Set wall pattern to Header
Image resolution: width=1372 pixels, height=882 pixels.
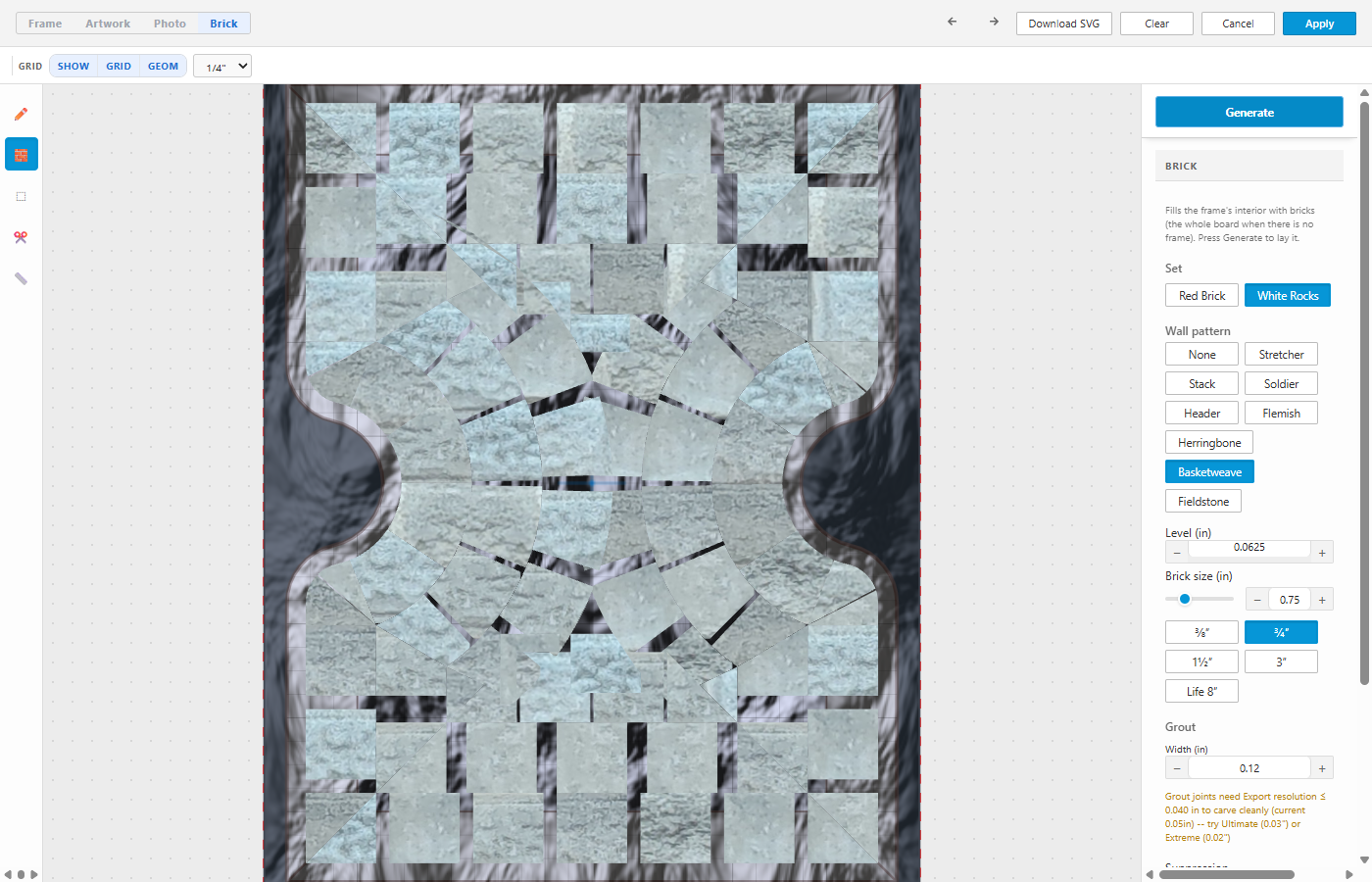tap(1201, 413)
